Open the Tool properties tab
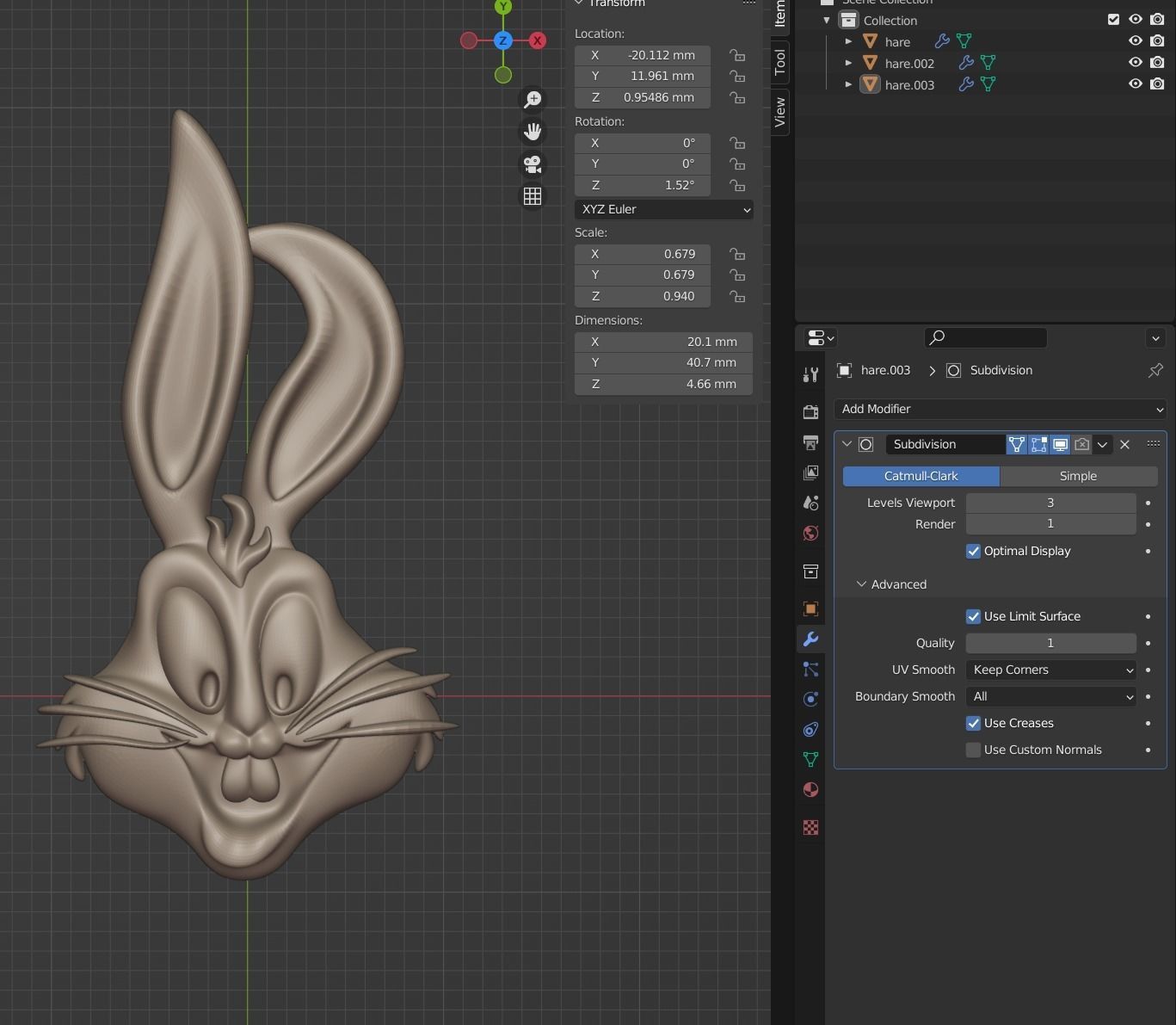The height and width of the screenshot is (1025, 1176). tap(810, 374)
